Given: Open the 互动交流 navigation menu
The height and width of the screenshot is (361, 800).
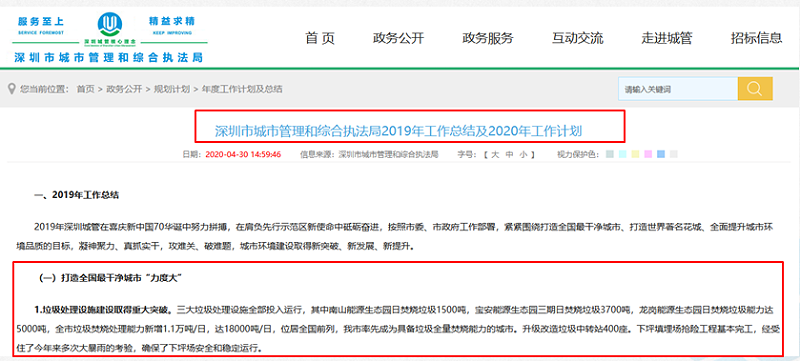Looking at the screenshot, I should [578, 38].
